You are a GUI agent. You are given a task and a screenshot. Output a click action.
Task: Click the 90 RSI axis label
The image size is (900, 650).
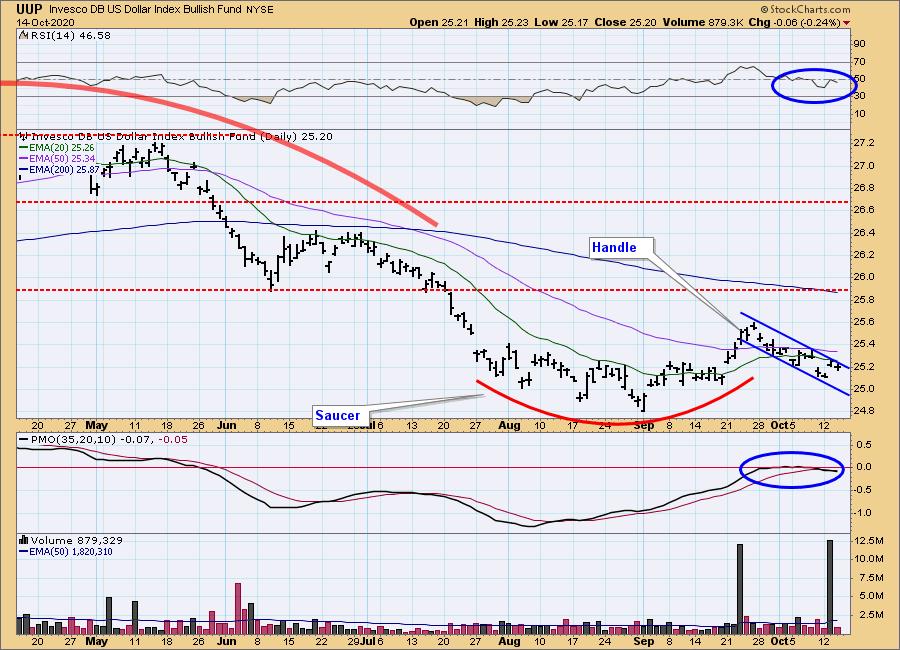pyautogui.click(x=860, y=44)
